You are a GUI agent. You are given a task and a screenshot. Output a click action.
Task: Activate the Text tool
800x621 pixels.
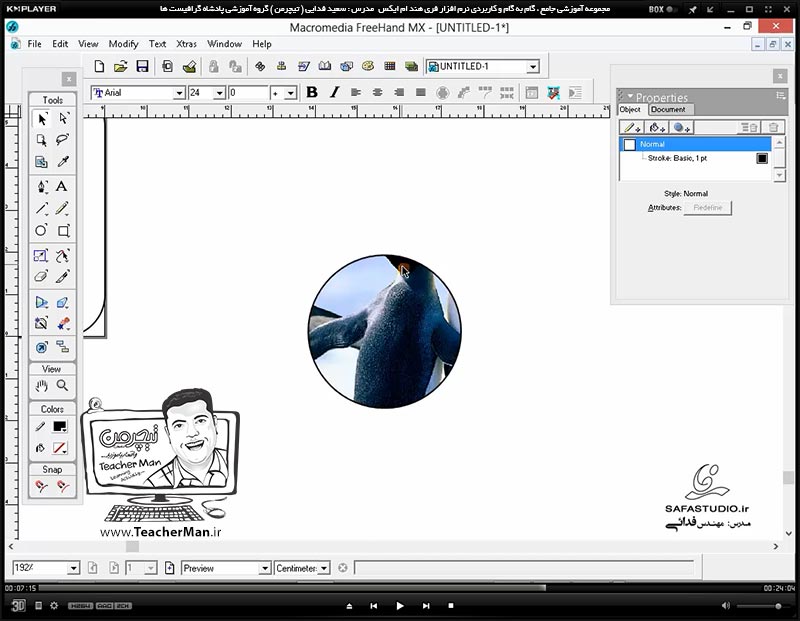(x=62, y=186)
